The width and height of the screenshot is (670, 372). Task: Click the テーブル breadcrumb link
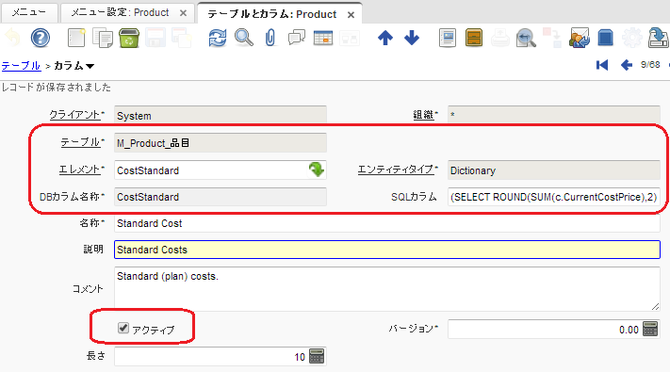click(x=21, y=66)
